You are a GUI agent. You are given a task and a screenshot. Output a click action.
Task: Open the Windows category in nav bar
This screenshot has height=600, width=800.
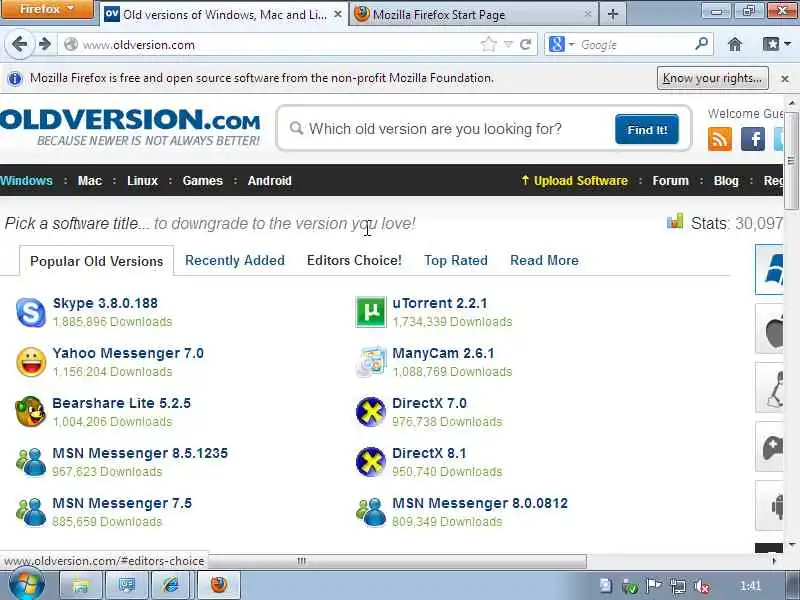26,181
